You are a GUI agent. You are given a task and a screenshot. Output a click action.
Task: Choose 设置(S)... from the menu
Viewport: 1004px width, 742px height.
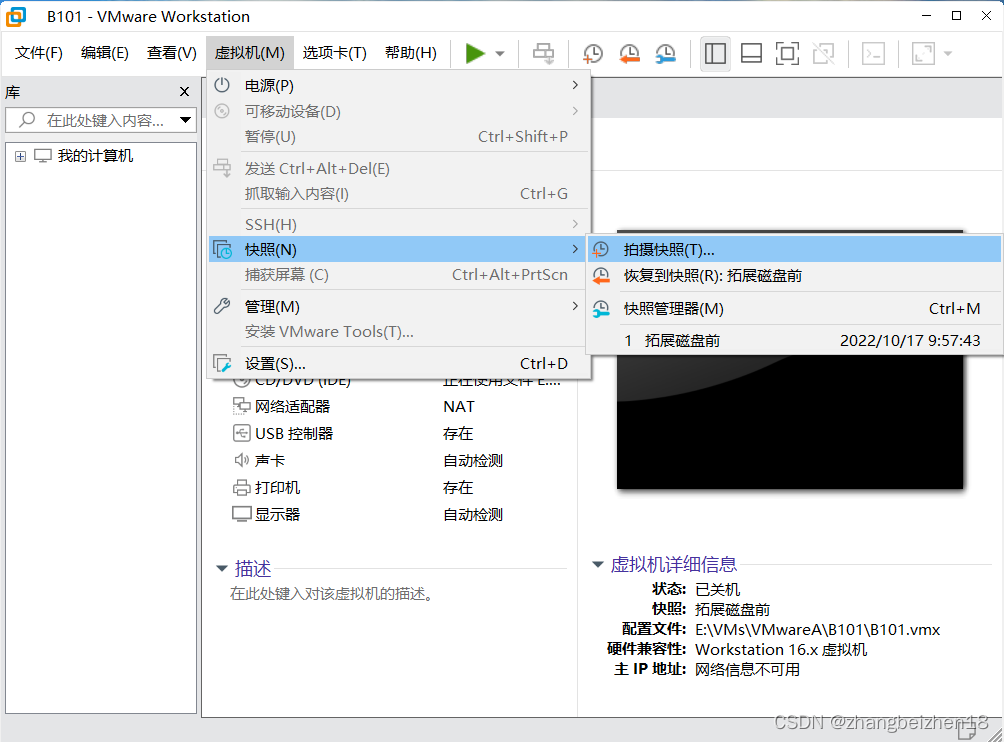pos(397,364)
